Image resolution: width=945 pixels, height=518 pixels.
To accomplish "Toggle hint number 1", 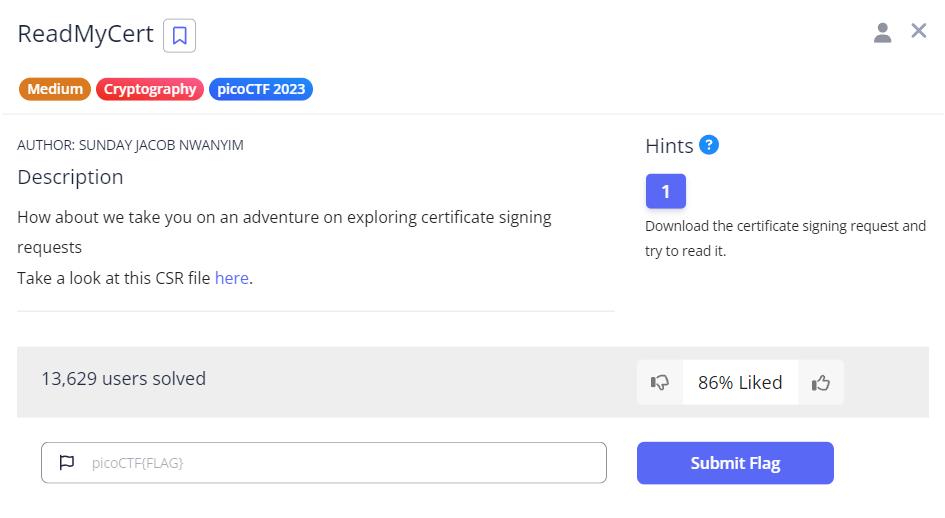I will click(x=665, y=191).
